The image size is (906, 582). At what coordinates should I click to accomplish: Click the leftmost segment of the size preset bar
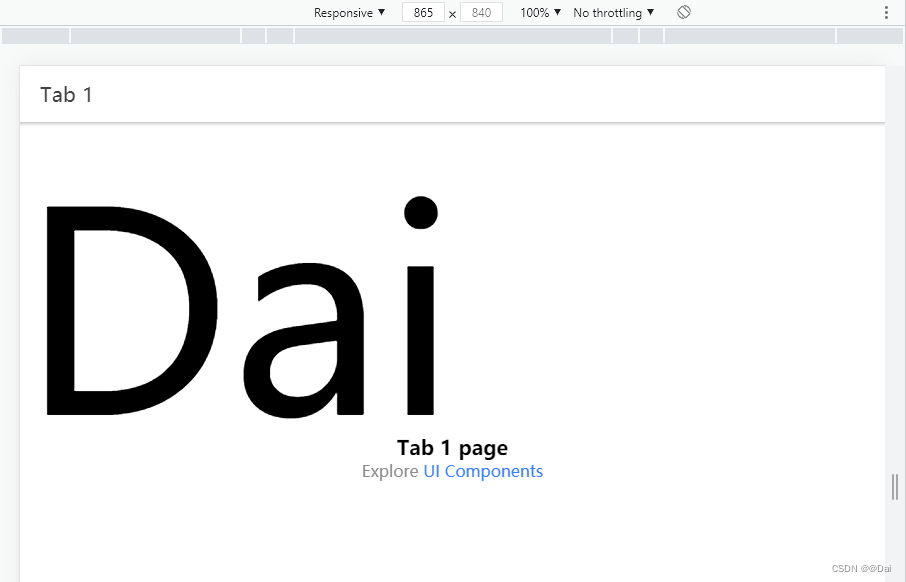(x=35, y=36)
